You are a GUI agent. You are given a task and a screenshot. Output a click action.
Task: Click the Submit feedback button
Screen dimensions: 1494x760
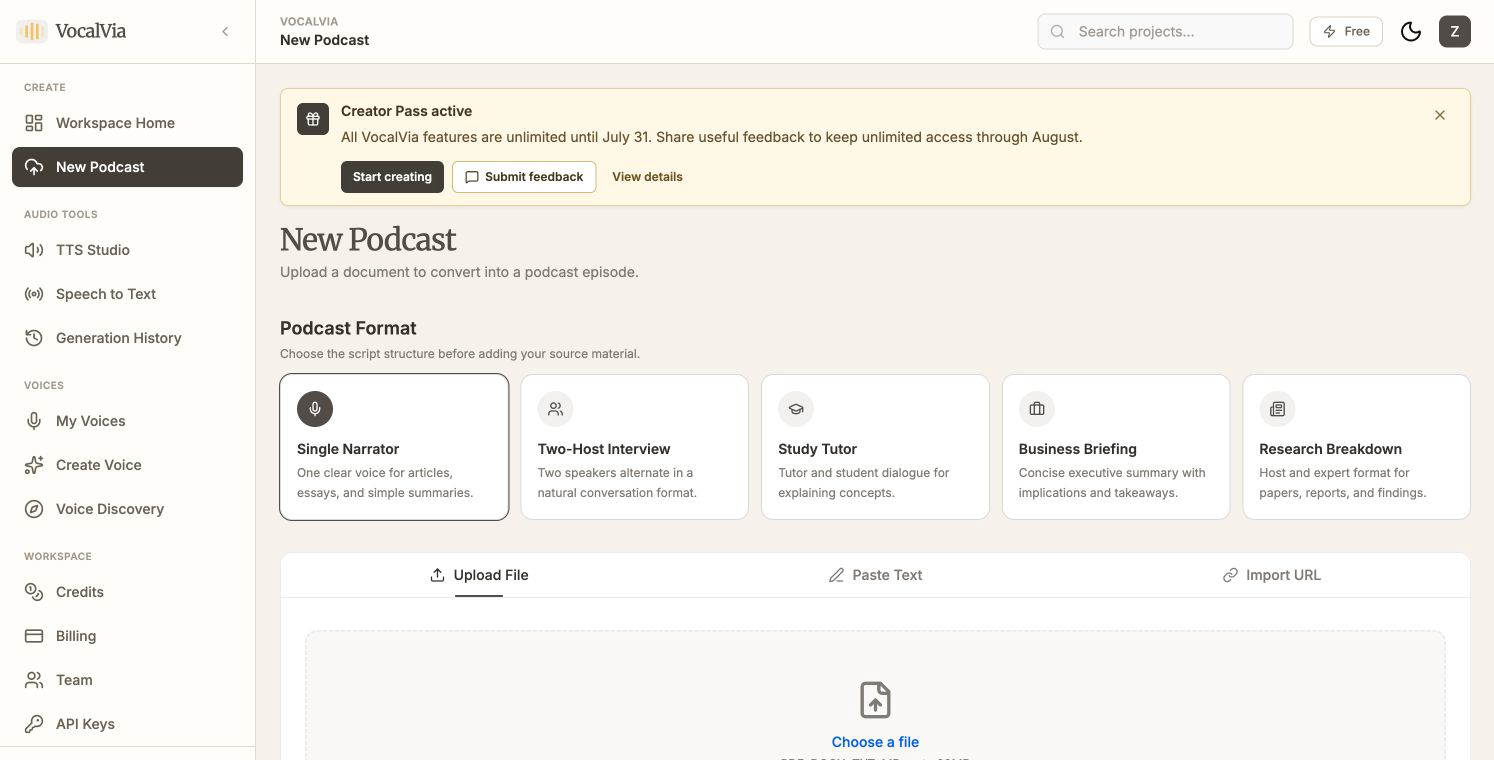pos(524,177)
